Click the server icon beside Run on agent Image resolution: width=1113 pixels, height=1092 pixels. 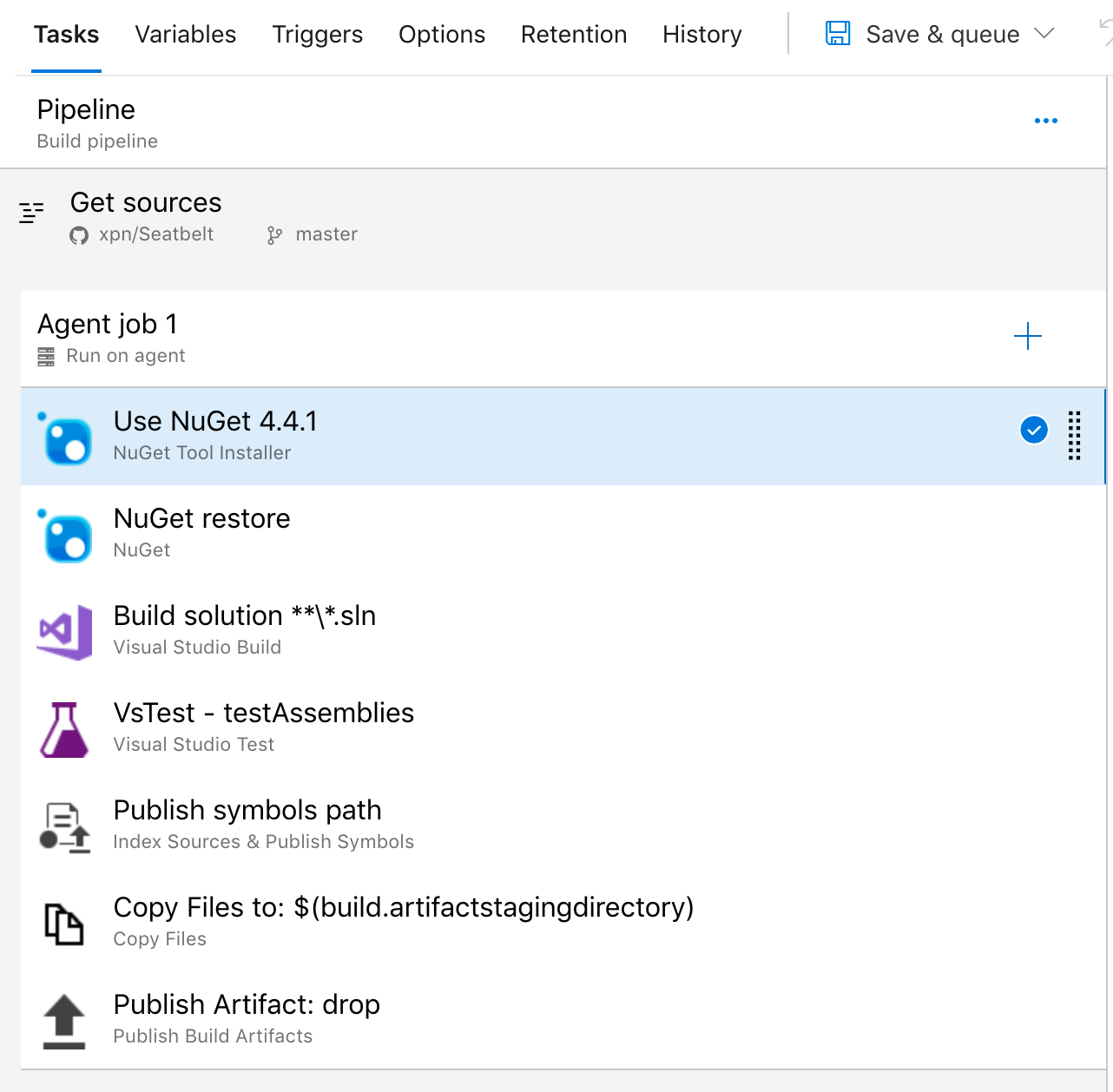tap(46, 357)
